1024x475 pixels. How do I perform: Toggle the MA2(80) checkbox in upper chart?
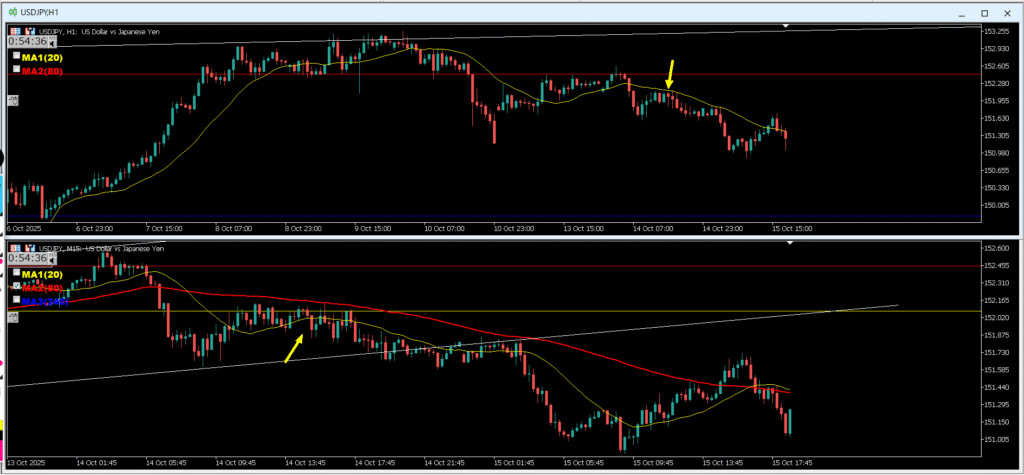pyautogui.click(x=16, y=71)
